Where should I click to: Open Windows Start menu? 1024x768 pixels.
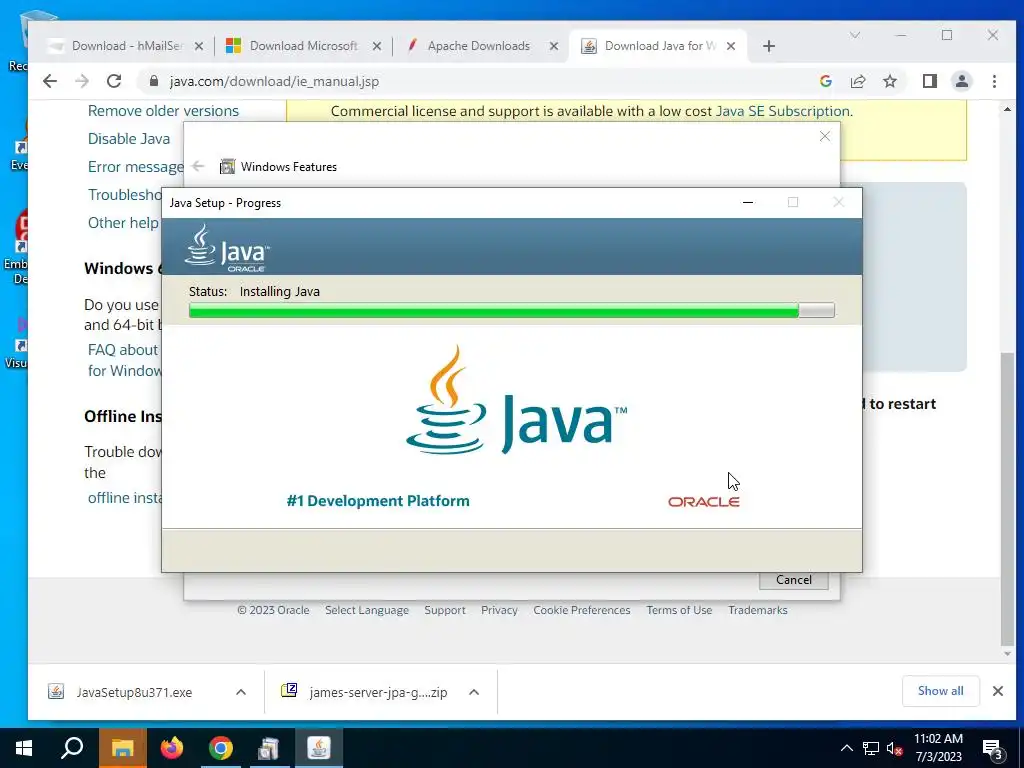coord(24,748)
